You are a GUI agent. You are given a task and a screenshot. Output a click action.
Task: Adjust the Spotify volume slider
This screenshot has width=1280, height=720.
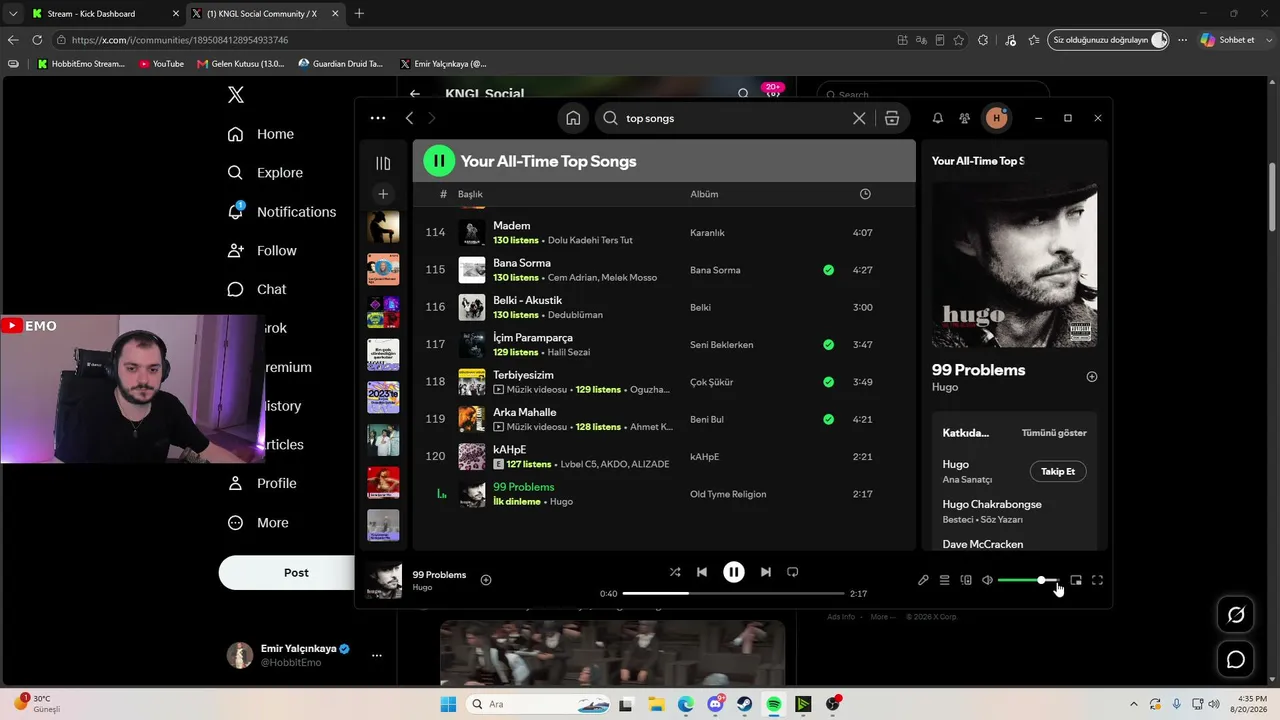click(x=1028, y=580)
